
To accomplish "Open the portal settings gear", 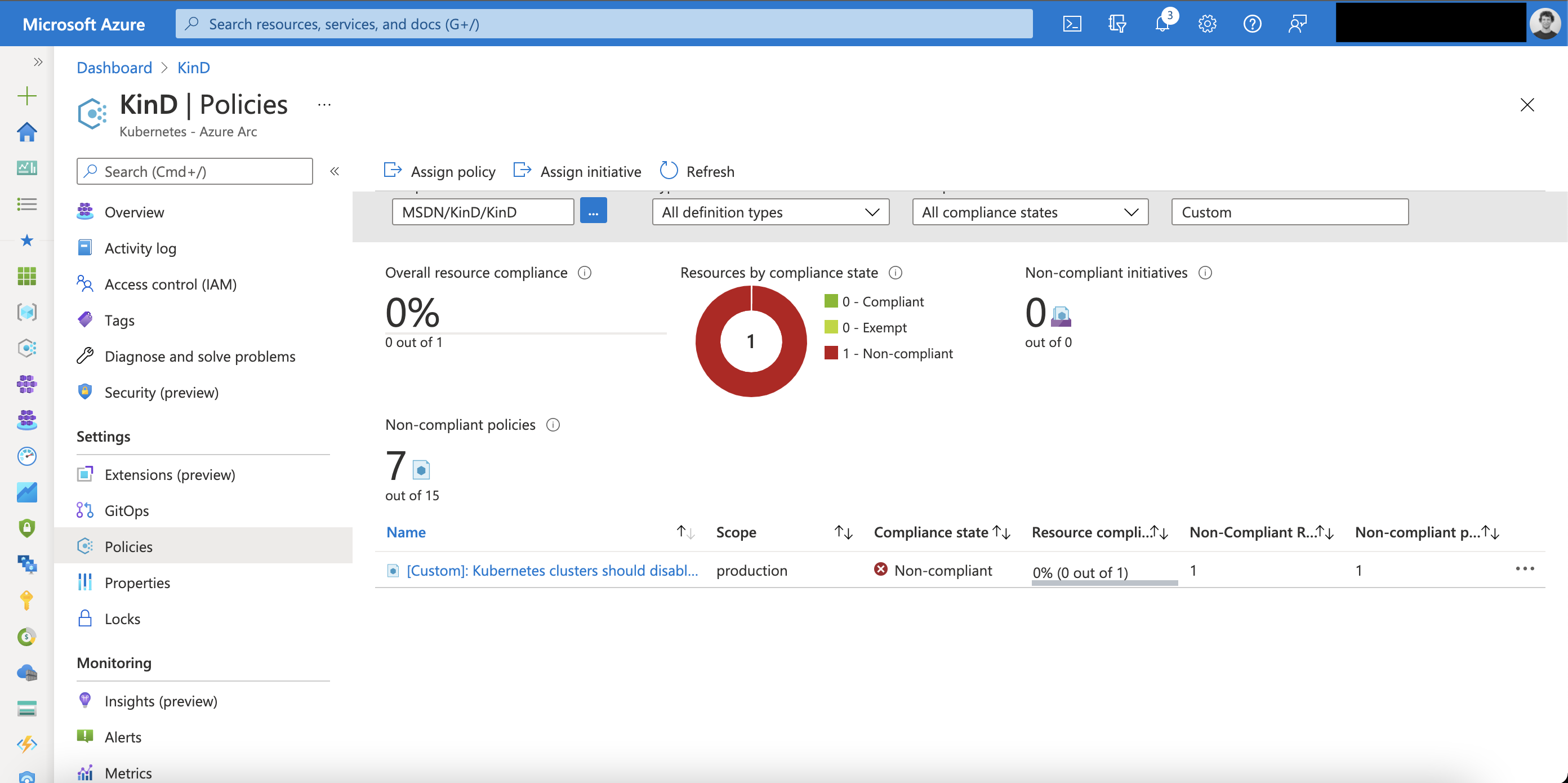I will (1207, 24).
